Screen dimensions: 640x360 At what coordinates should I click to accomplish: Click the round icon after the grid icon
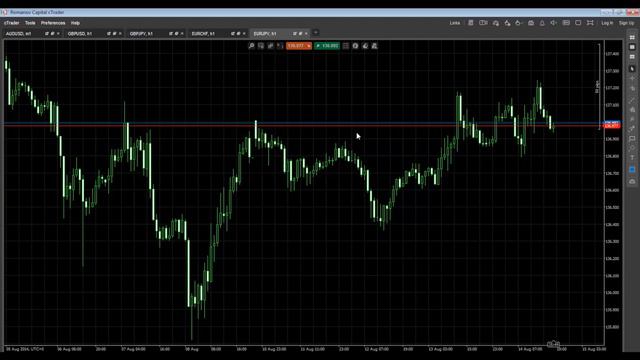tap(355, 46)
